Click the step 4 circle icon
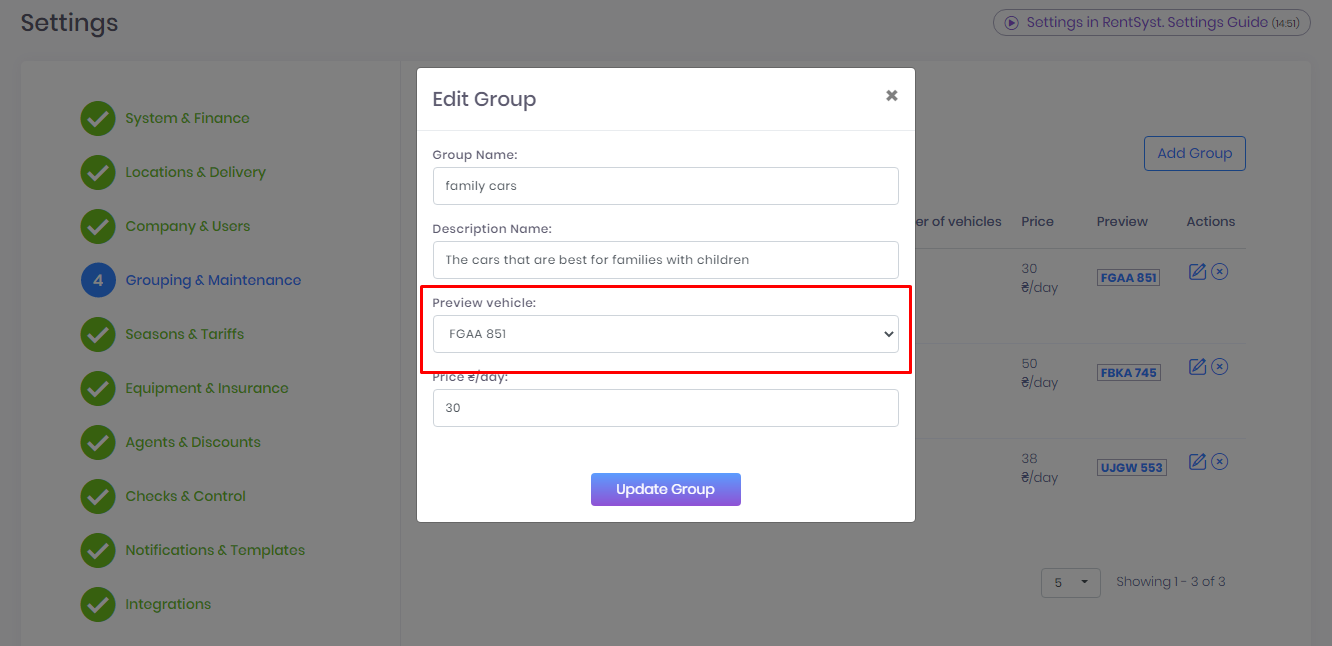The width and height of the screenshot is (1332, 646). tap(98, 281)
